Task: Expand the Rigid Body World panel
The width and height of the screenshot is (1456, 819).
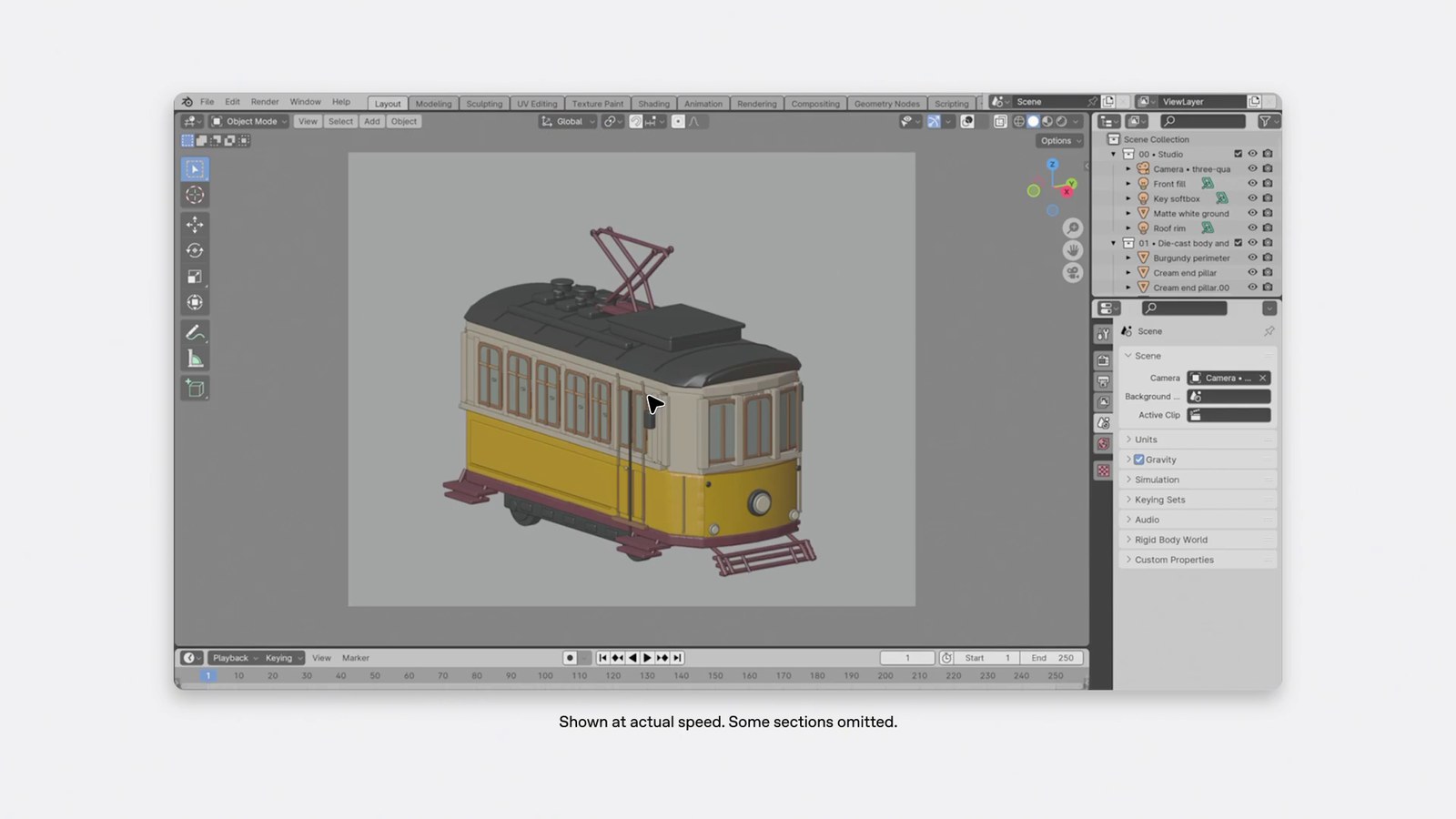Action: click(1198, 540)
